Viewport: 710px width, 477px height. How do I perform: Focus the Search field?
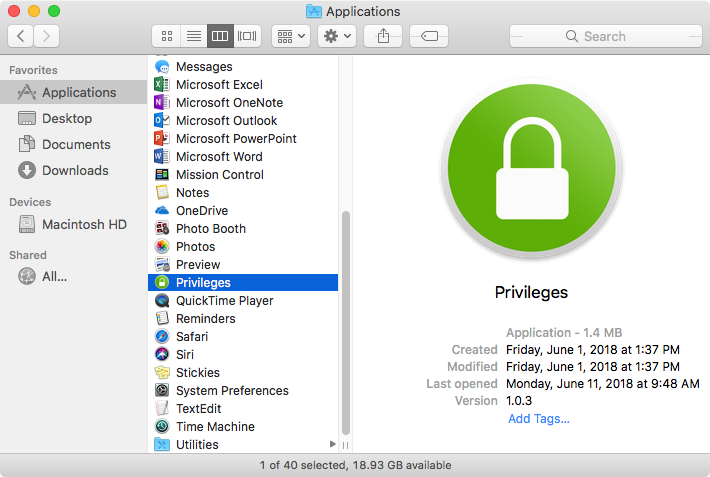(605, 36)
